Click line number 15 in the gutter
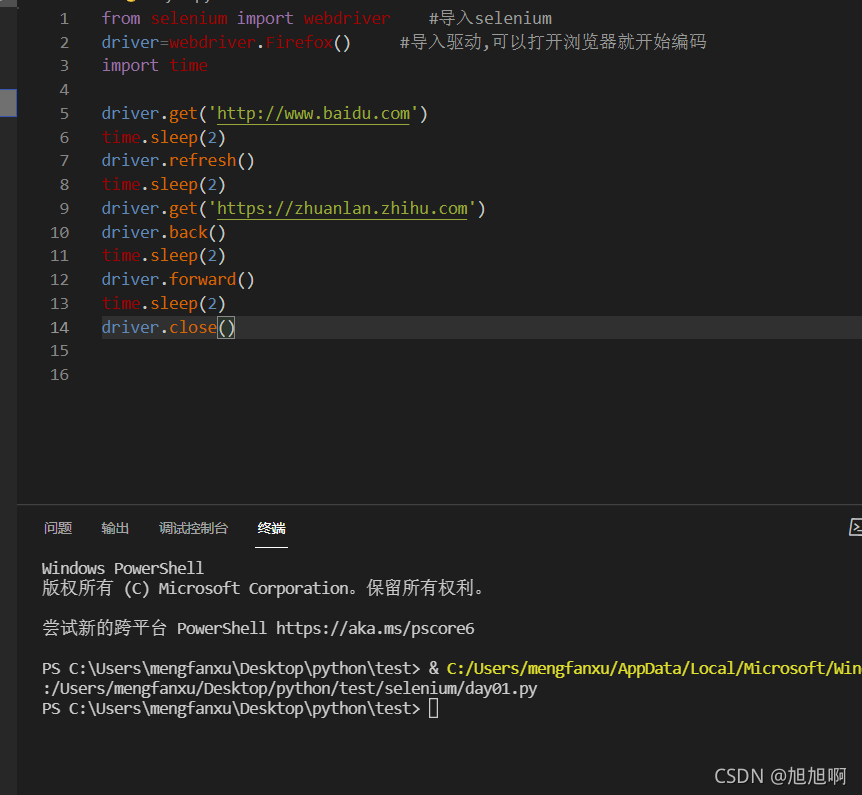 (59, 351)
